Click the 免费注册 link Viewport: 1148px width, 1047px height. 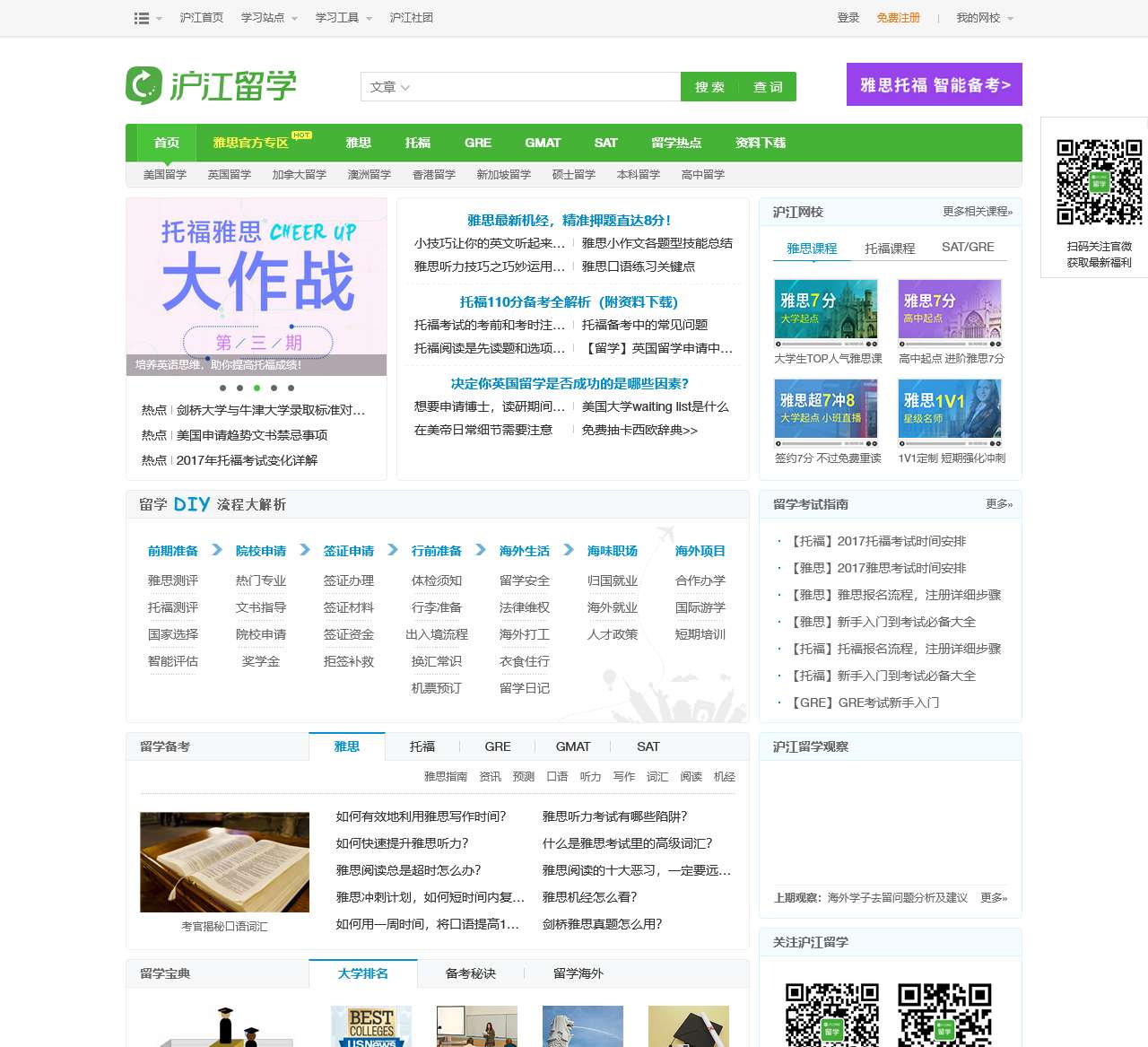pos(898,18)
